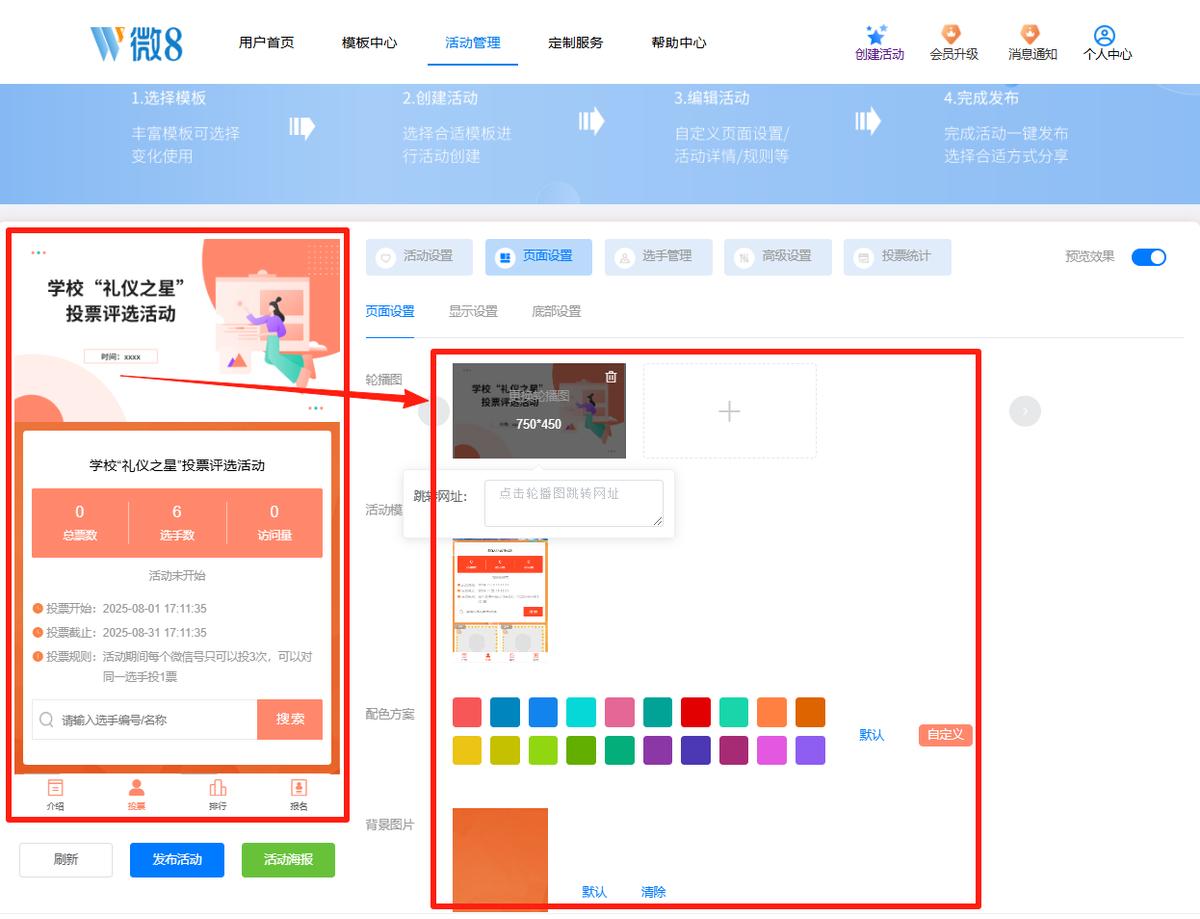The height and width of the screenshot is (919, 1200).
Task: Pick the yellow color swatch
Action: click(x=467, y=750)
